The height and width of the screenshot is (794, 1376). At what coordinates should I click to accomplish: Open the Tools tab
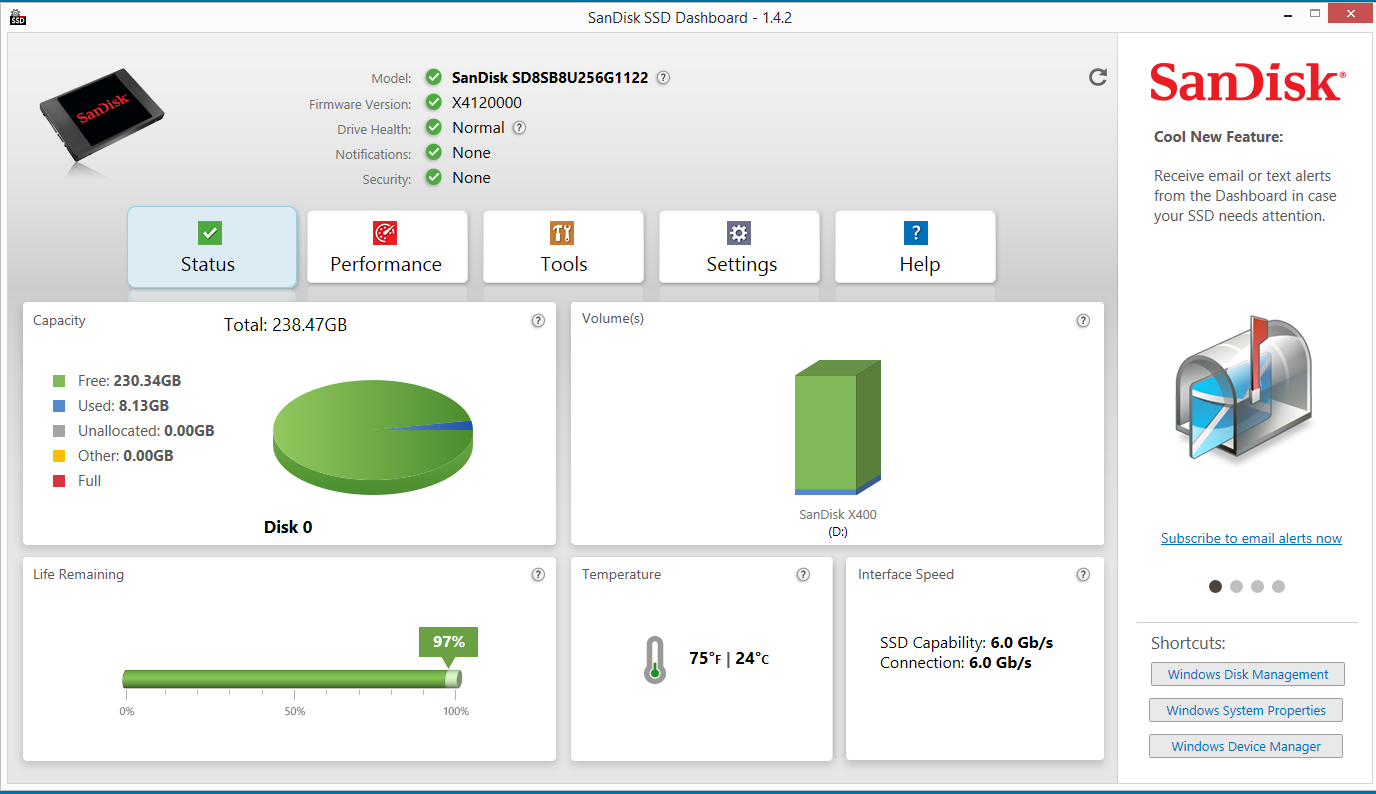click(x=563, y=247)
